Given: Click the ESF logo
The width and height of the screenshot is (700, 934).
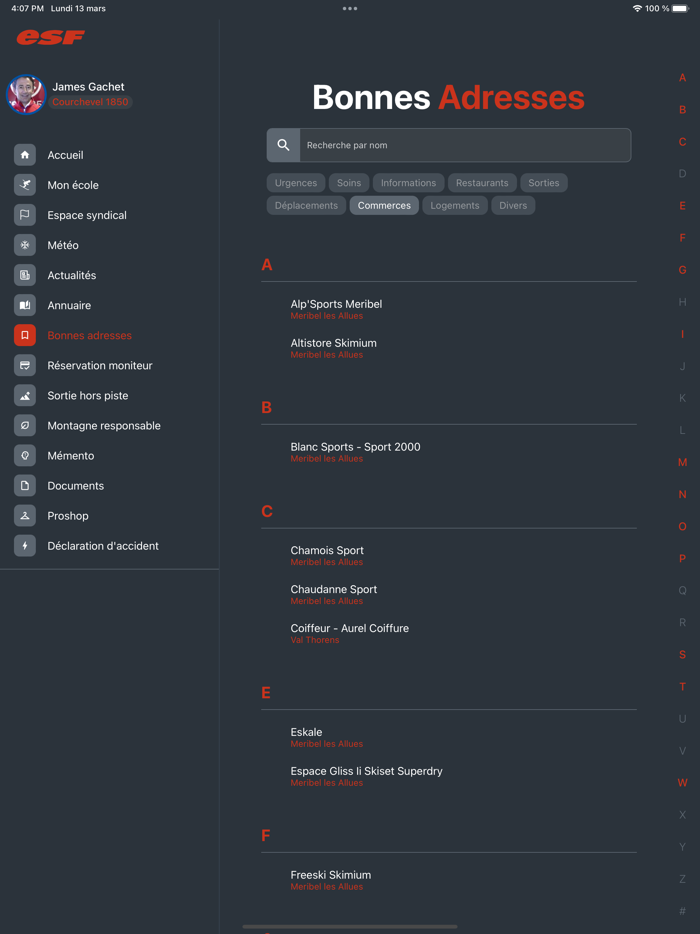Looking at the screenshot, I should pos(51,38).
